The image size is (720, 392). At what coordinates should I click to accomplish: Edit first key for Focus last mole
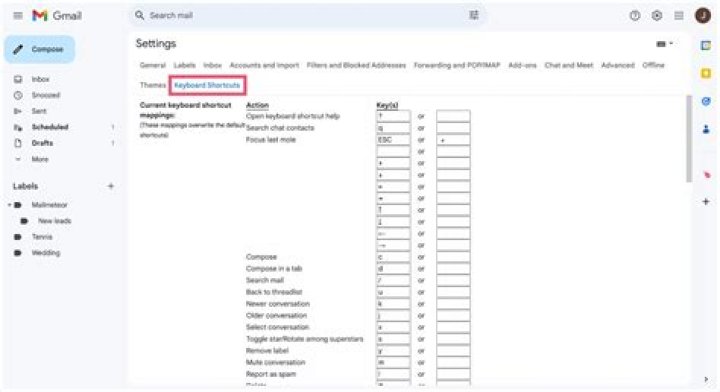coord(393,140)
